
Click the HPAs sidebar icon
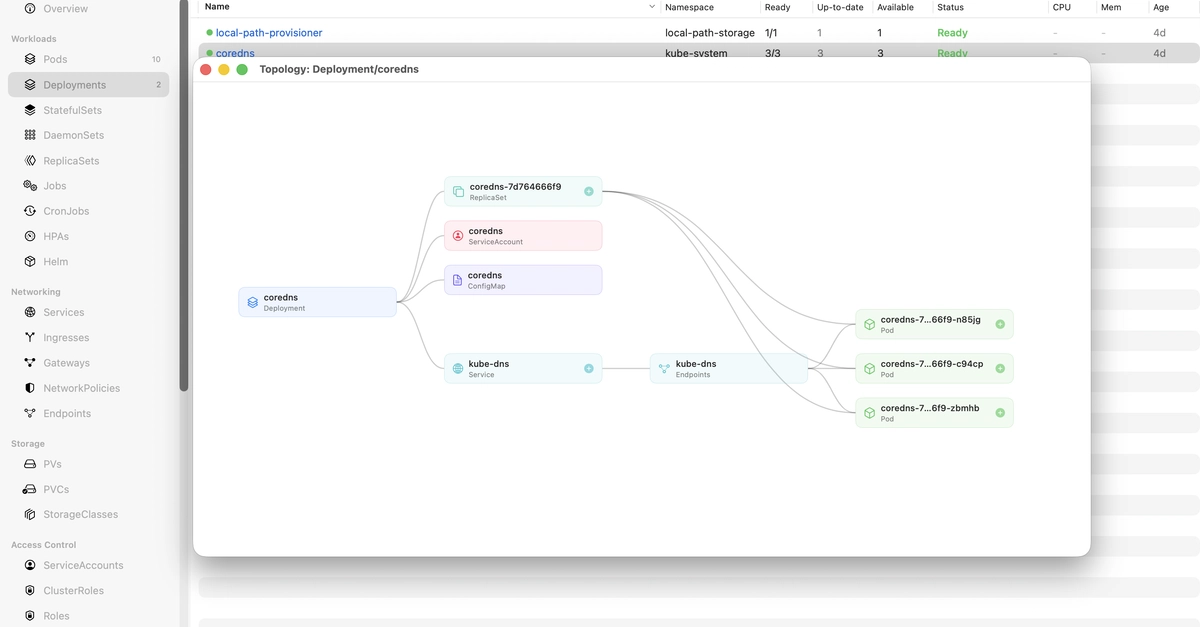[x=30, y=237]
